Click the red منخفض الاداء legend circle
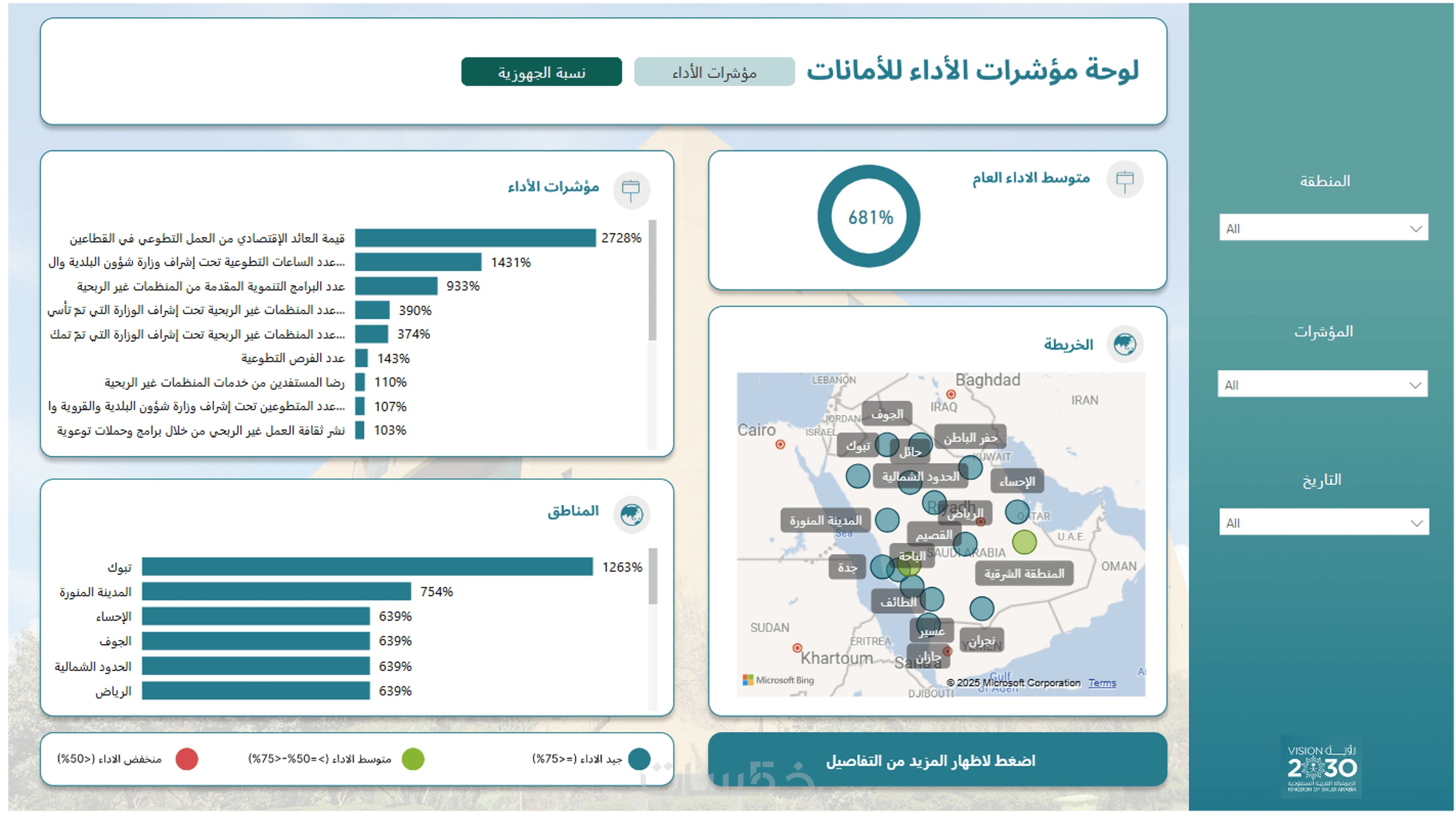 click(187, 759)
